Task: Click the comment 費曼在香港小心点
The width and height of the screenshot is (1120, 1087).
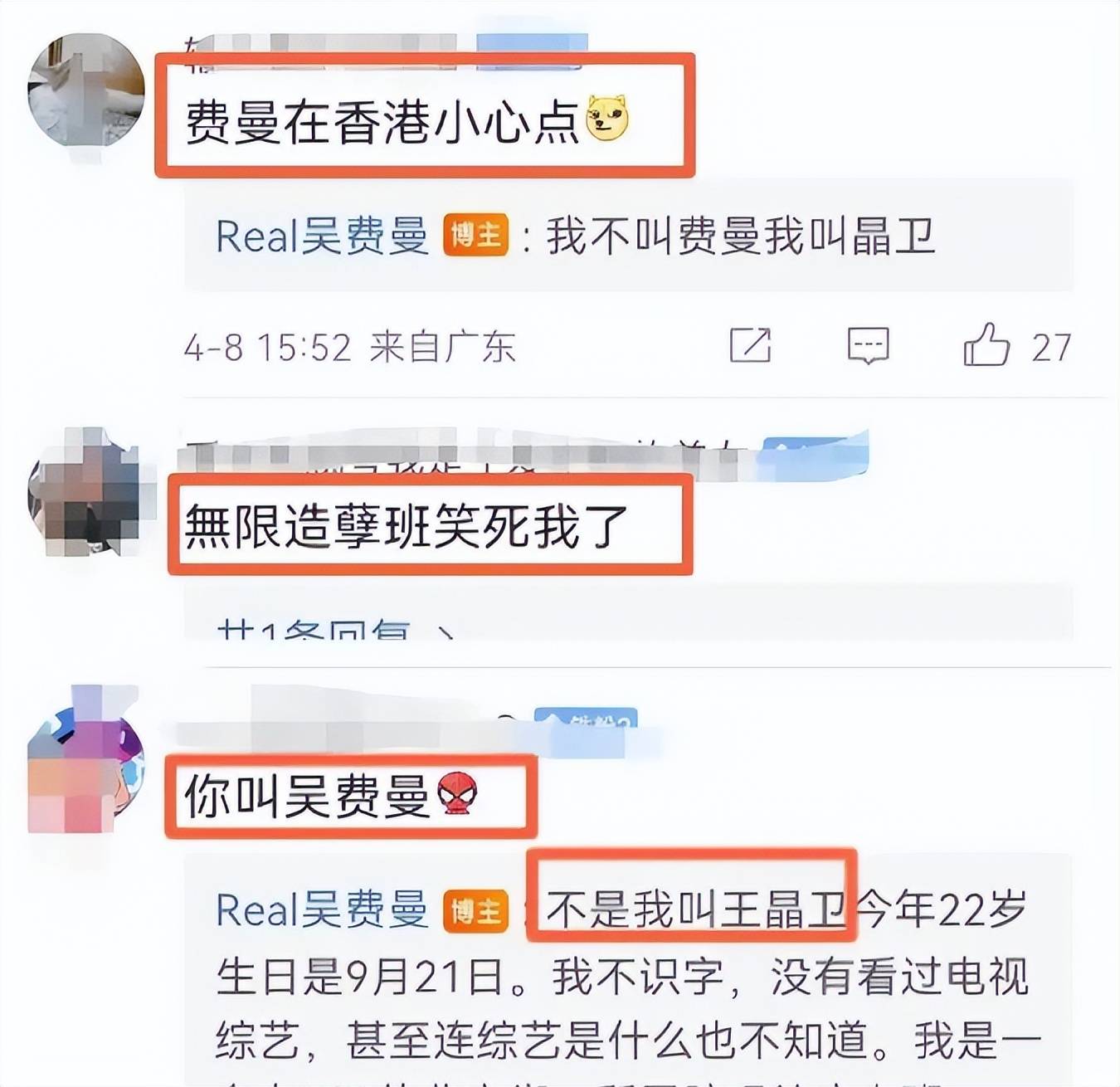Action: (x=382, y=121)
